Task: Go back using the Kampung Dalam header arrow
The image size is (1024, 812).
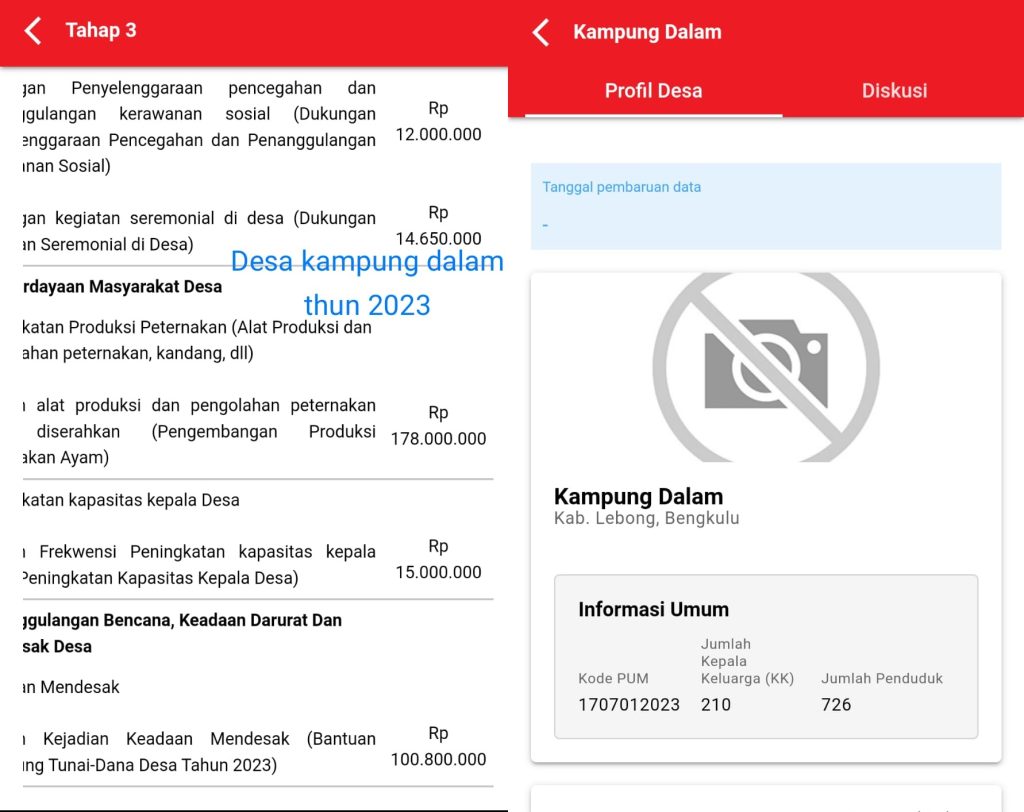Action: [x=541, y=32]
